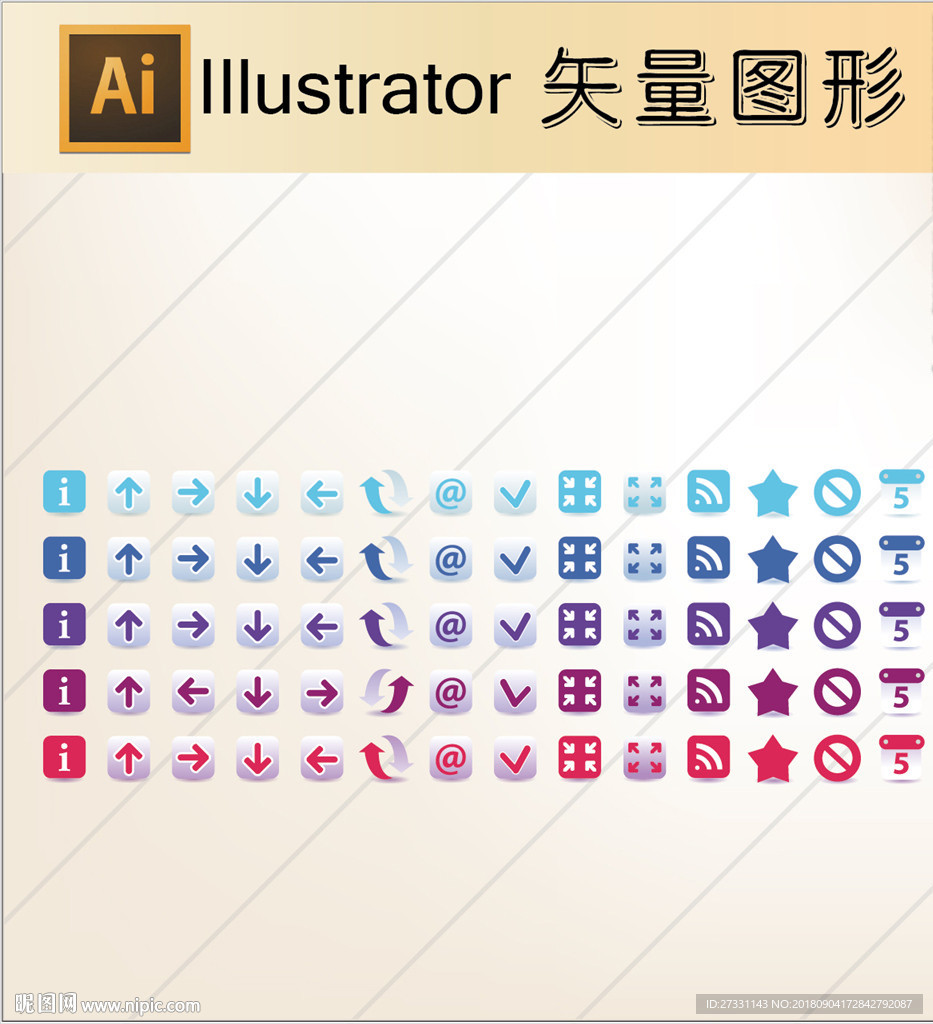Screen dimensions: 933x1024
Task: Click the red calendar 5 icon
Action: click(x=902, y=758)
